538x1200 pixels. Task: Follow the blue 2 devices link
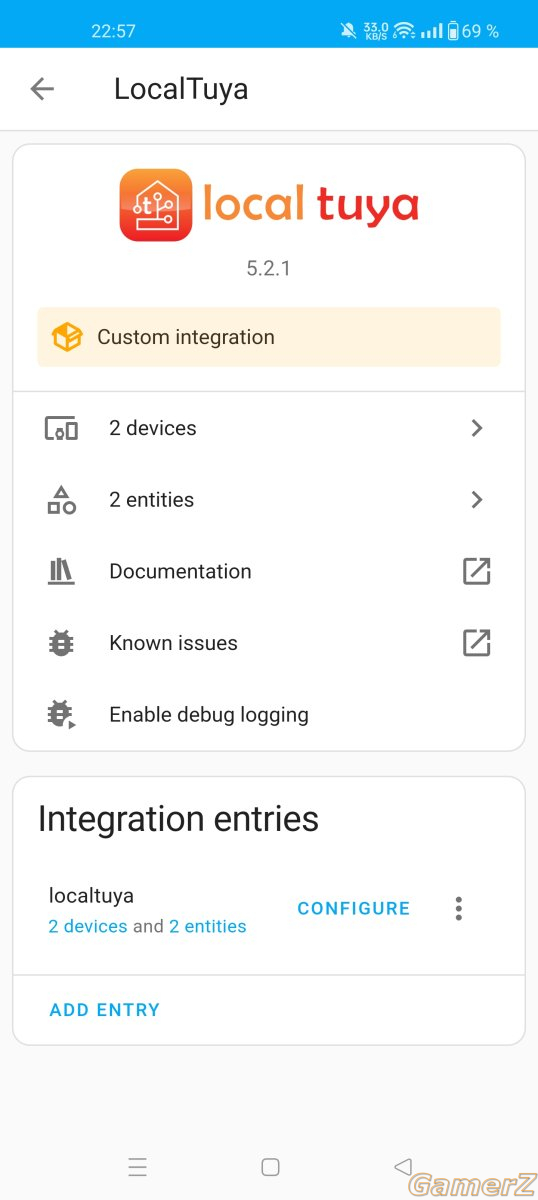tap(88, 927)
